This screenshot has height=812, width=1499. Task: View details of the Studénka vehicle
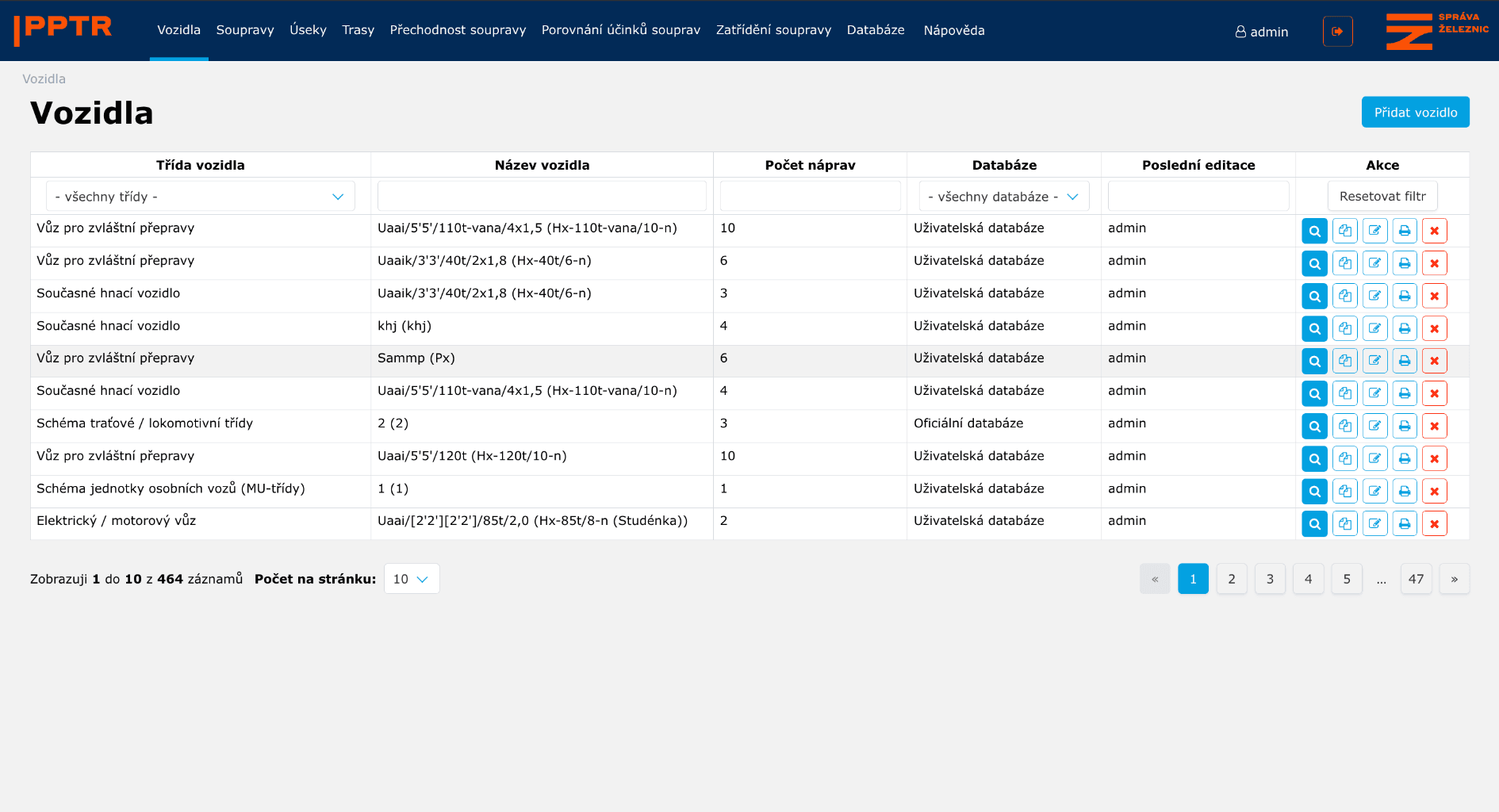(x=1314, y=523)
